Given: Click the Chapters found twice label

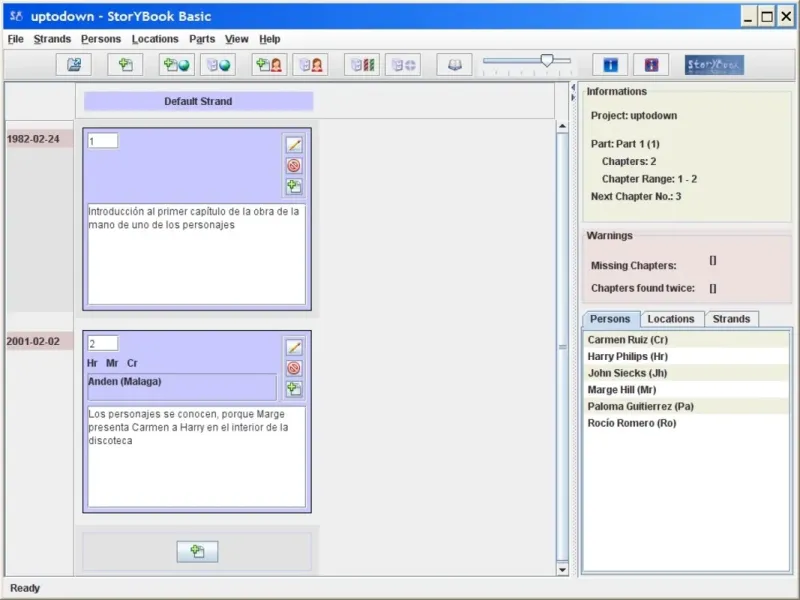Looking at the screenshot, I should click(643, 288).
